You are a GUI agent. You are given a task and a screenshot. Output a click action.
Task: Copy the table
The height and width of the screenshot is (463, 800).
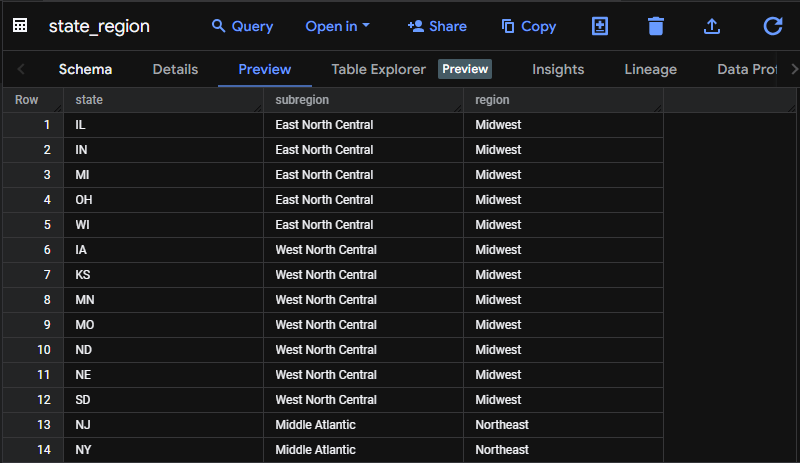pyautogui.click(x=529, y=26)
